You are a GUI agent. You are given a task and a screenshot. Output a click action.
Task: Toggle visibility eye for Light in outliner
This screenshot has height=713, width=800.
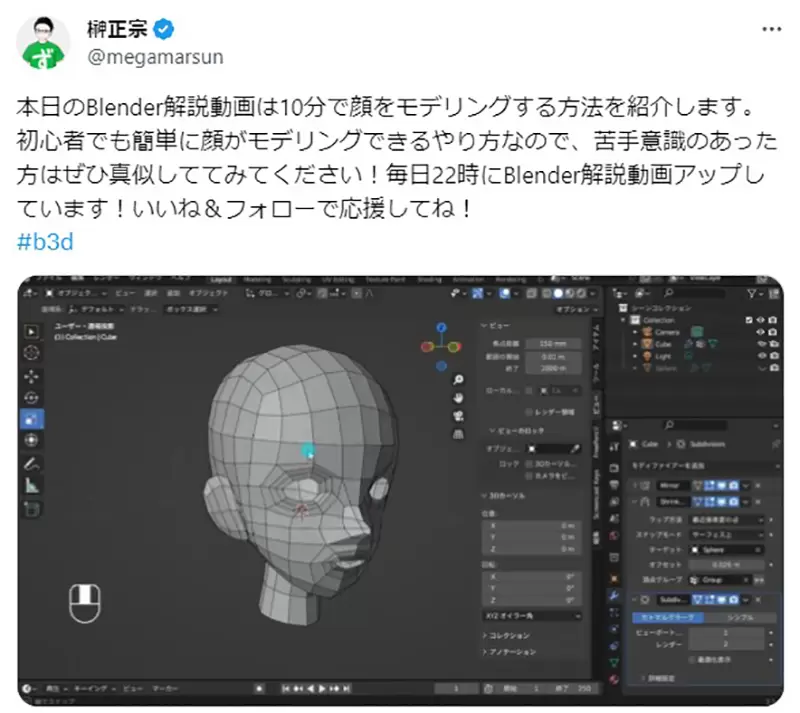762,356
